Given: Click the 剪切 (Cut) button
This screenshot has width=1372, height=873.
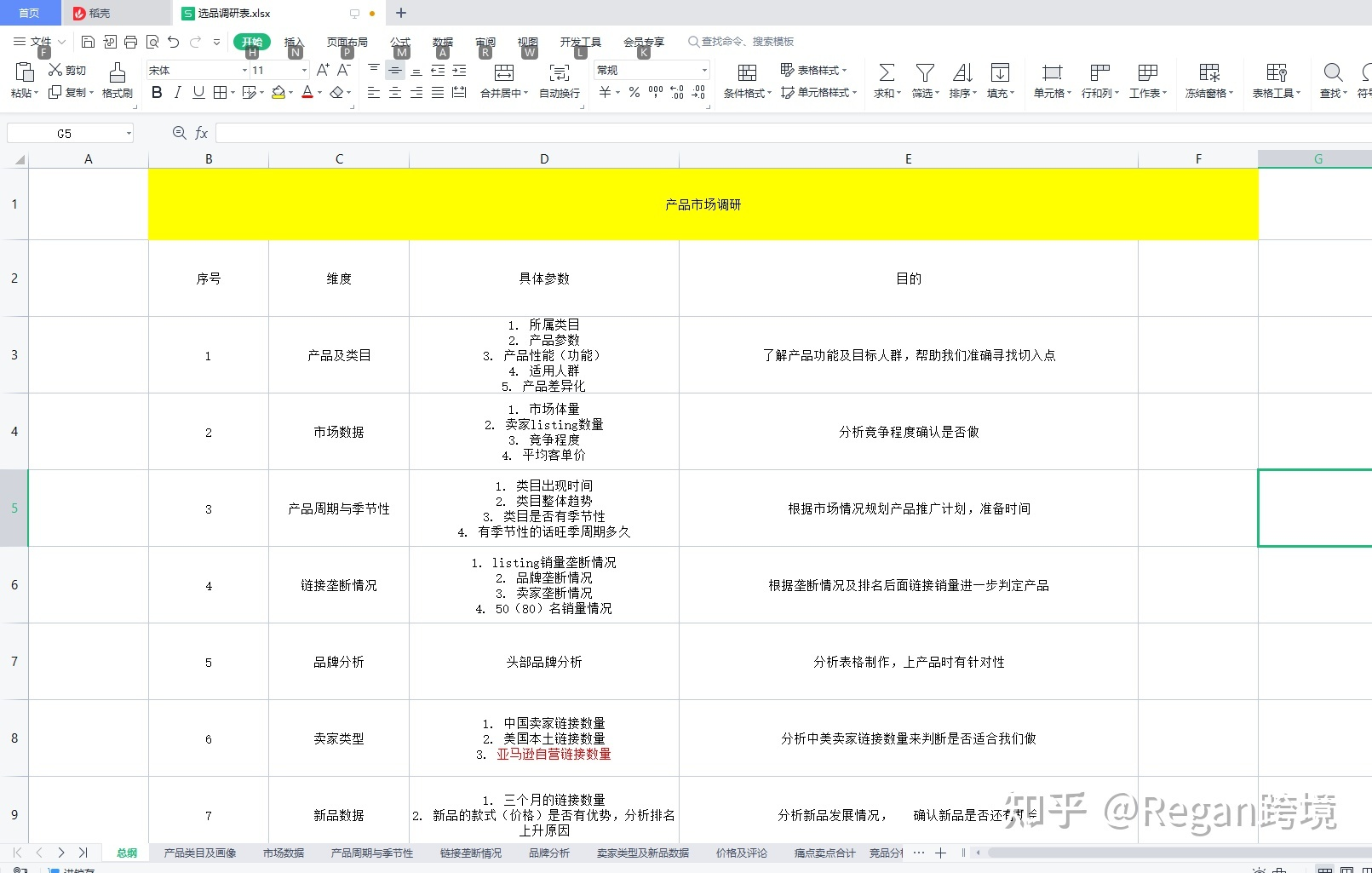Looking at the screenshot, I should click(67, 70).
